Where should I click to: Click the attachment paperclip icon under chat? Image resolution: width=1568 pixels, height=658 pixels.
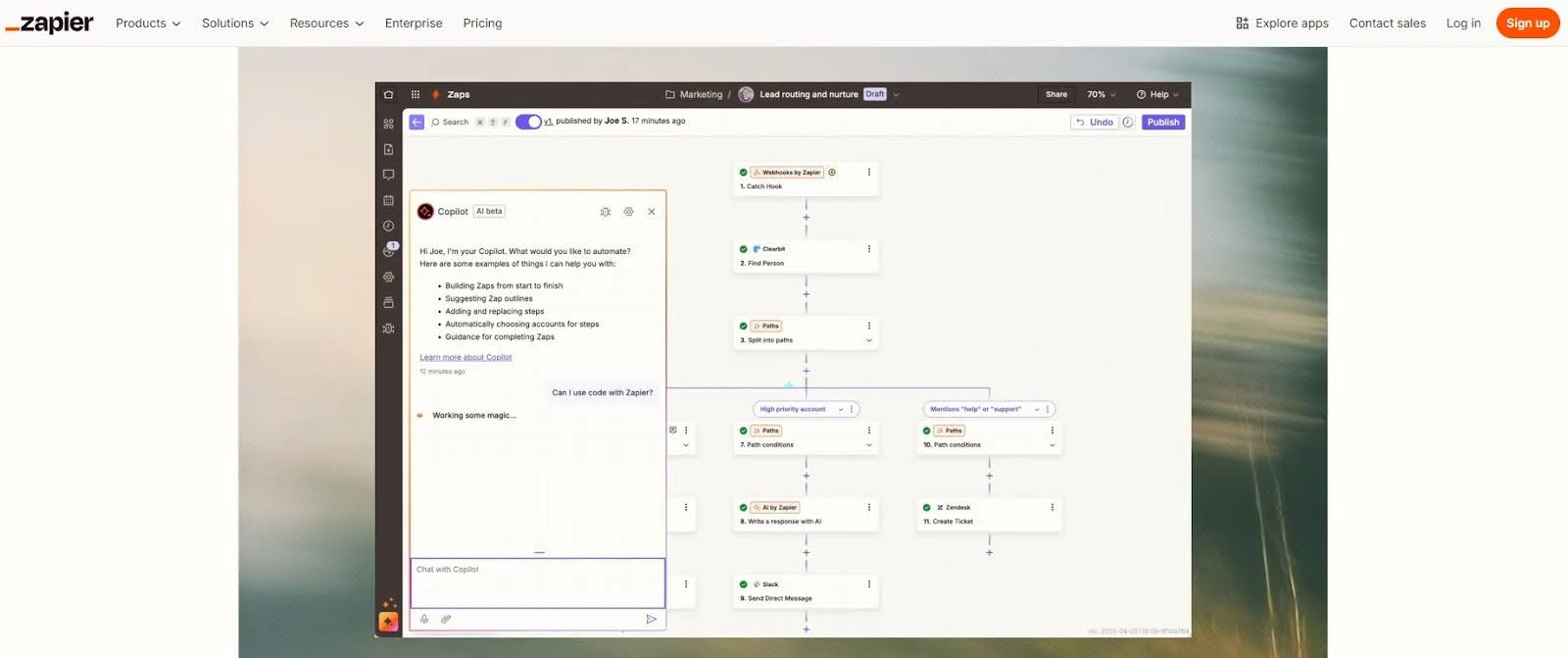[446, 619]
